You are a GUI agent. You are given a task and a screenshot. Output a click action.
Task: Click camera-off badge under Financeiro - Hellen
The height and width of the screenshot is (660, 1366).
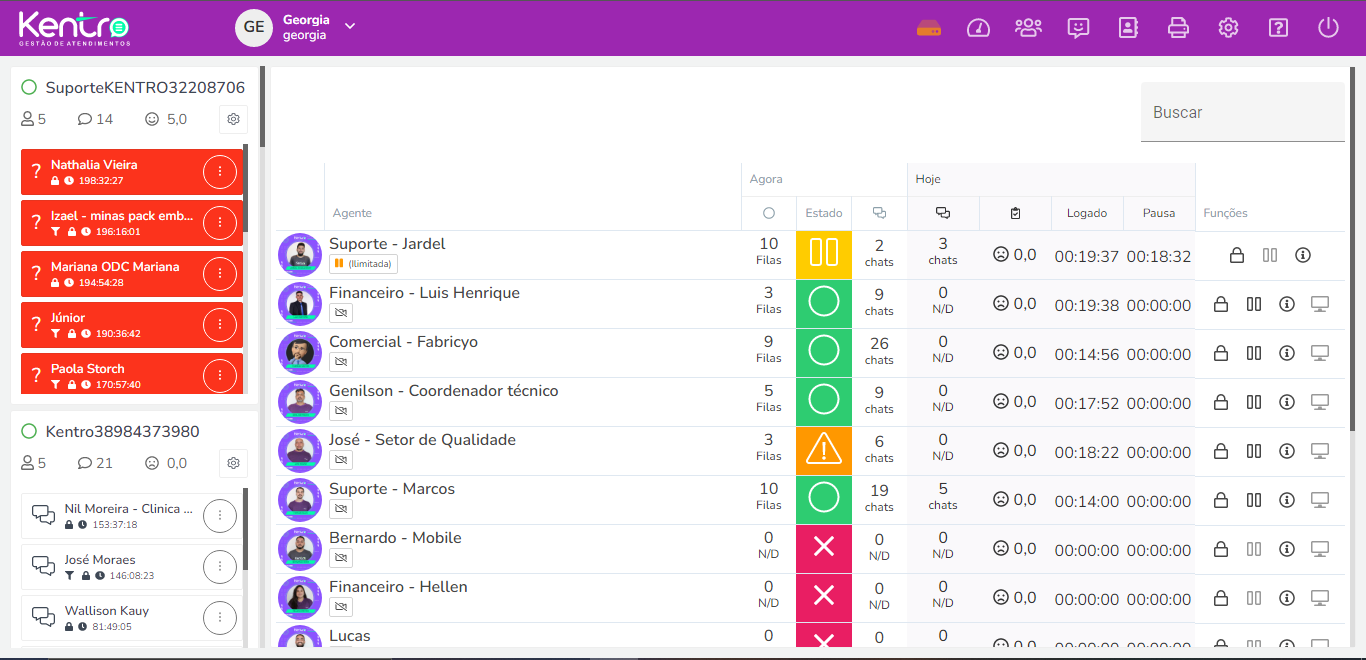[x=341, y=607]
